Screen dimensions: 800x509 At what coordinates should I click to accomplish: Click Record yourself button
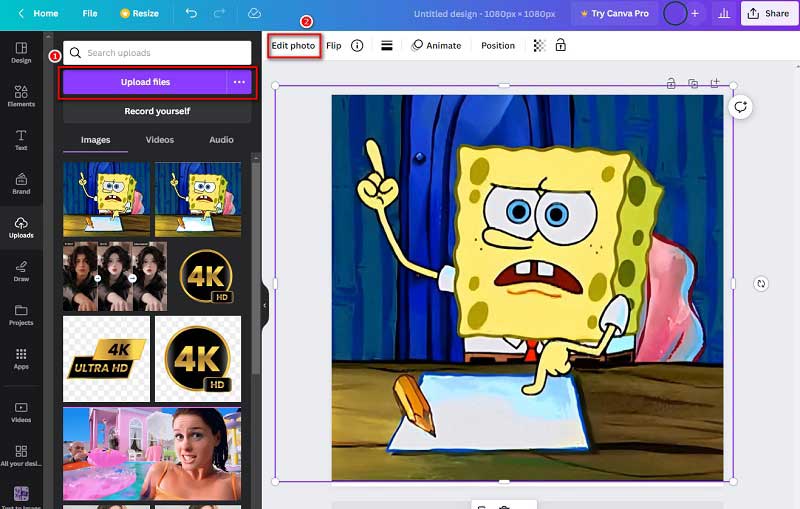[x=157, y=111]
